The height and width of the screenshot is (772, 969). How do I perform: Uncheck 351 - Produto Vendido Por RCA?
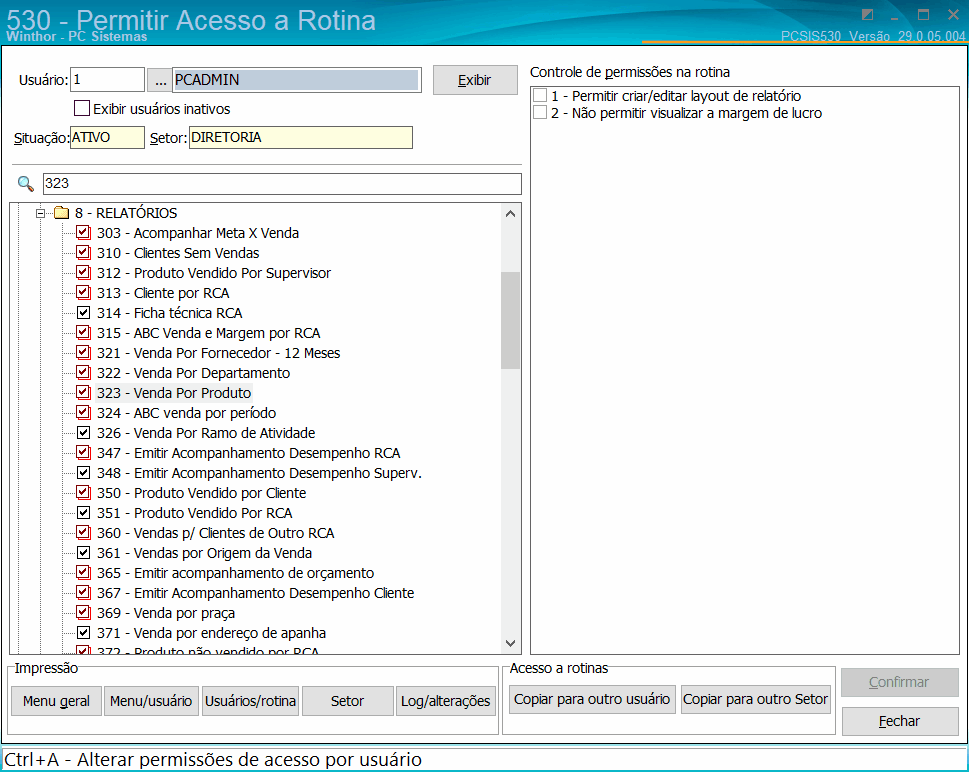coord(83,512)
